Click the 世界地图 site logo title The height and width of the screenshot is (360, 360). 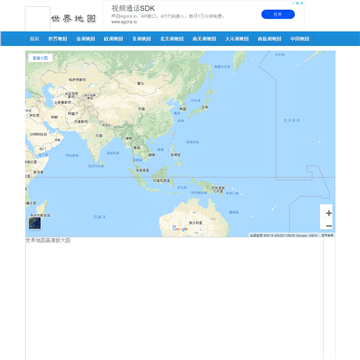[x=74, y=19]
